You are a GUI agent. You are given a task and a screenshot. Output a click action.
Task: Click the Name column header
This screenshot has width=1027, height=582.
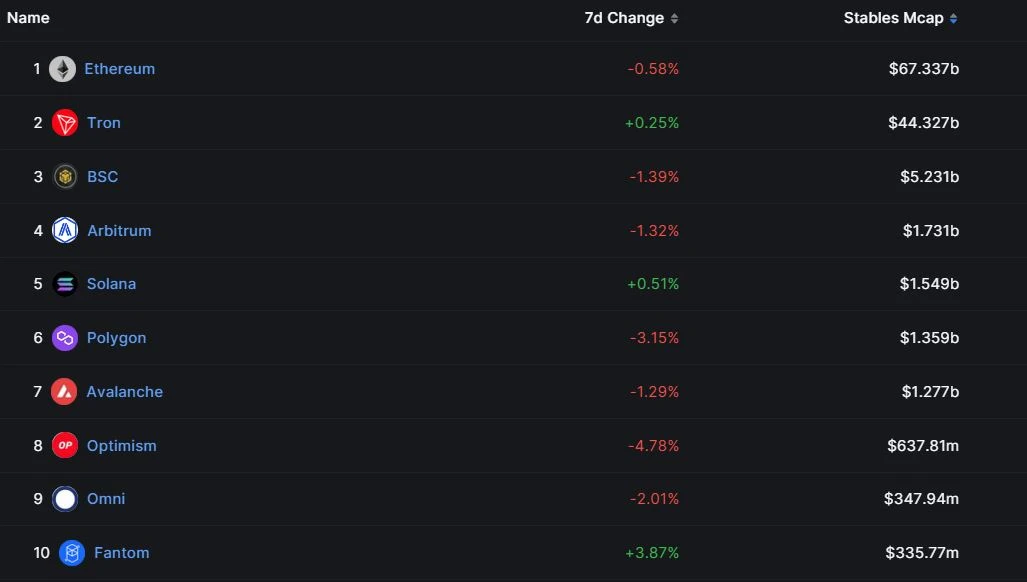click(x=28, y=18)
